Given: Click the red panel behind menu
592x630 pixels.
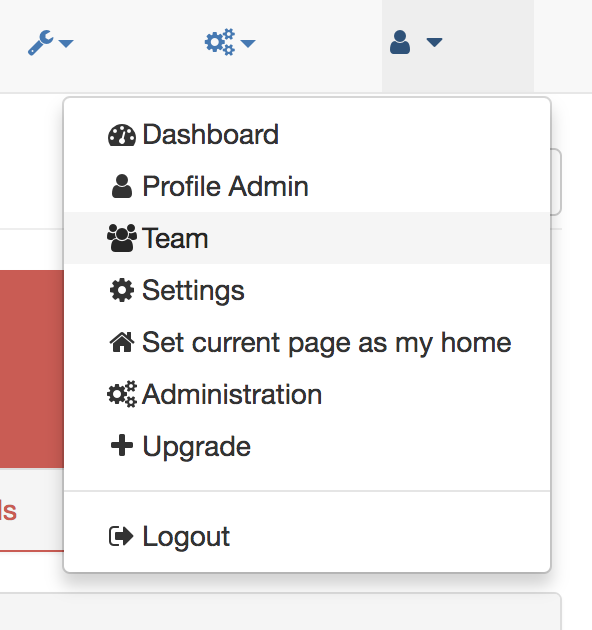Looking at the screenshot, I should click(x=32, y=369).
